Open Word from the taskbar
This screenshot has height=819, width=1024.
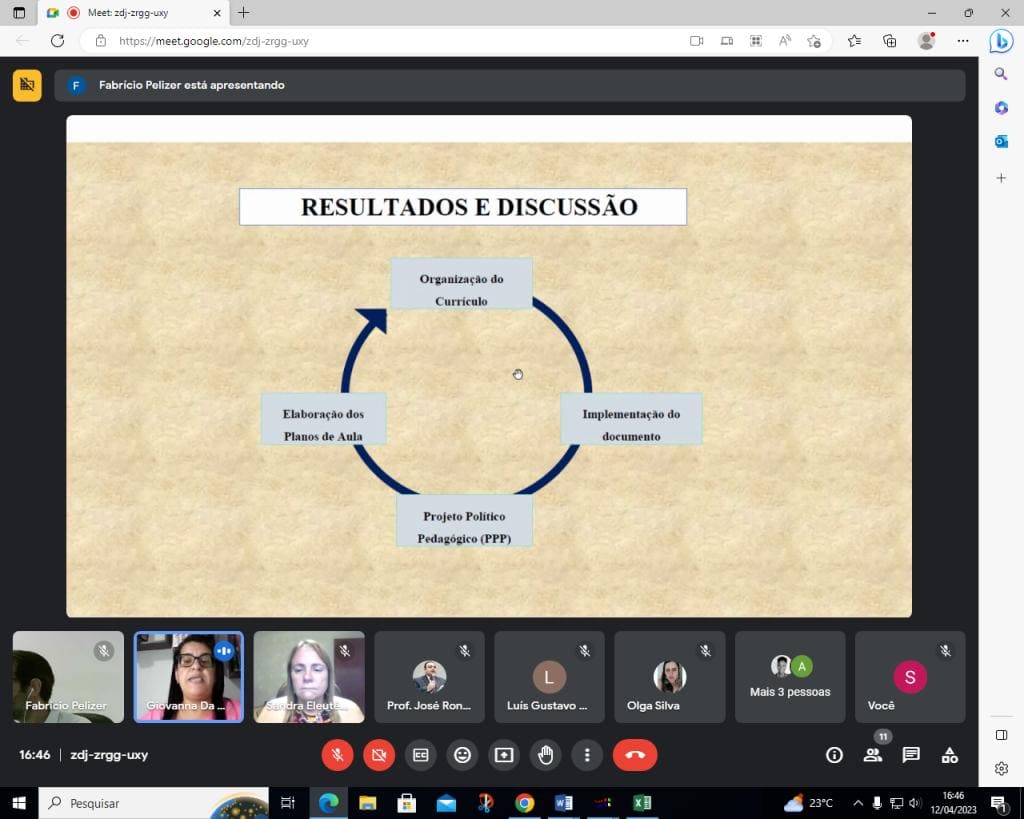tap(564, 803)
